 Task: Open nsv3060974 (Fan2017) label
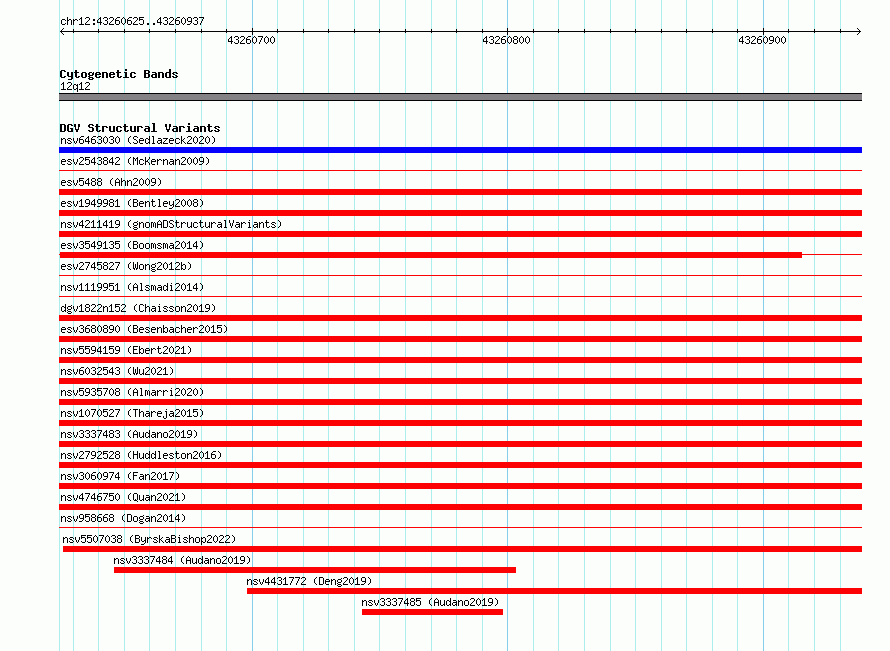[x=120, y=476]
